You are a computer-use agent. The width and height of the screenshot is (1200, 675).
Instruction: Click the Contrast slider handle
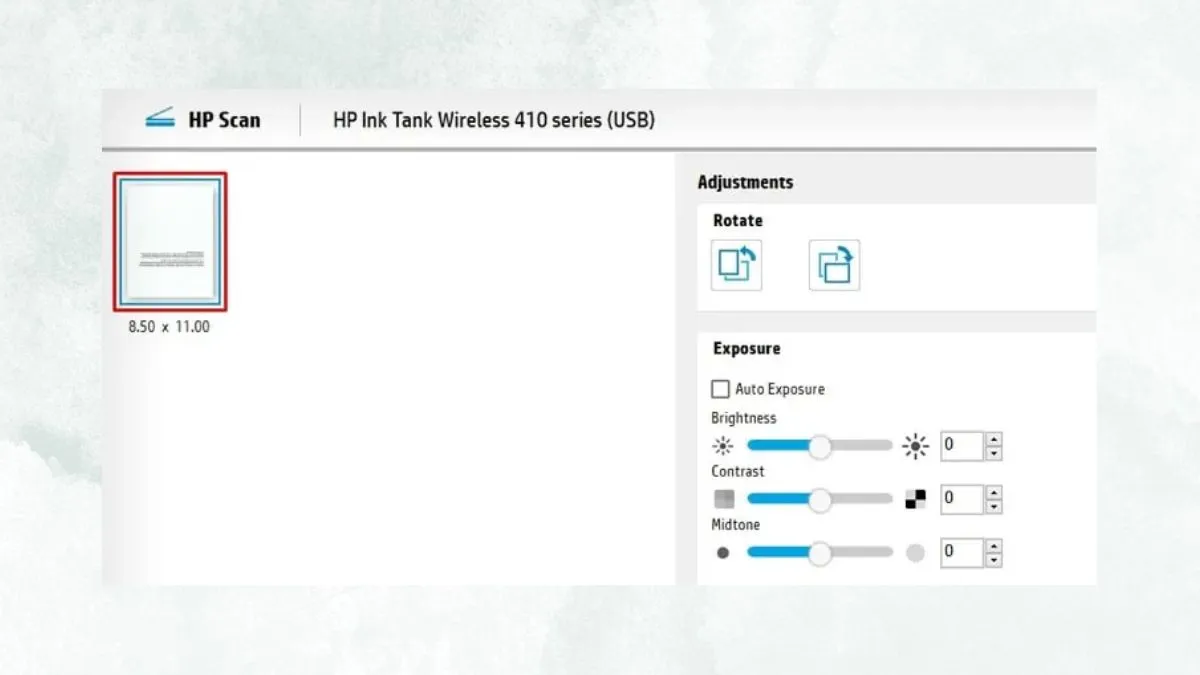coord(820,499)
